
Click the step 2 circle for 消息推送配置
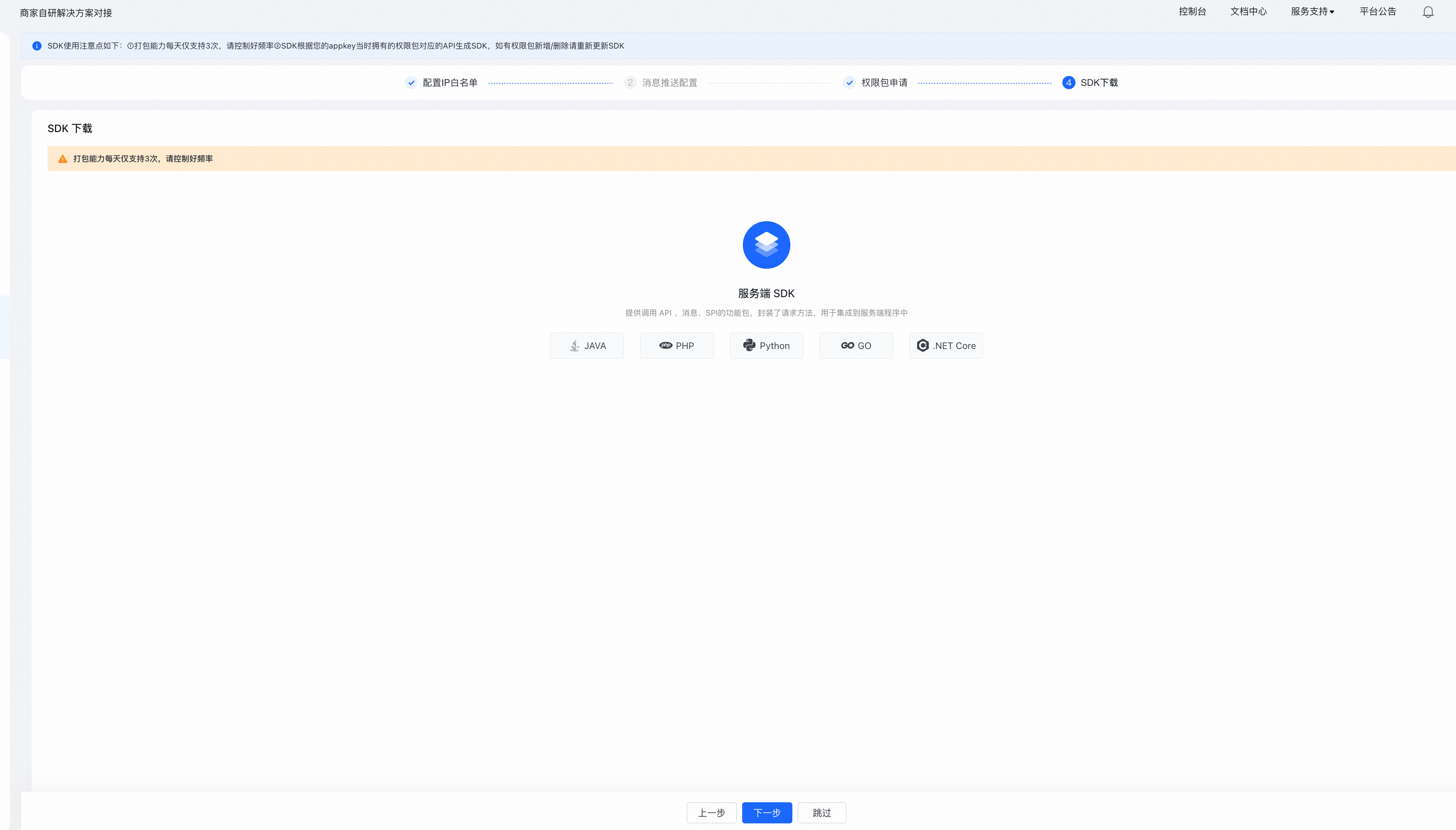[x=630, y=83]
